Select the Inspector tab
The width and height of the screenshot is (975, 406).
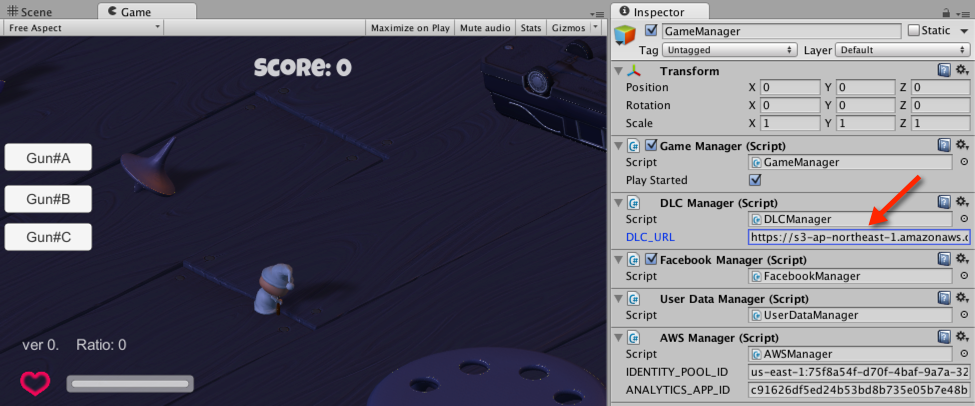659,12
